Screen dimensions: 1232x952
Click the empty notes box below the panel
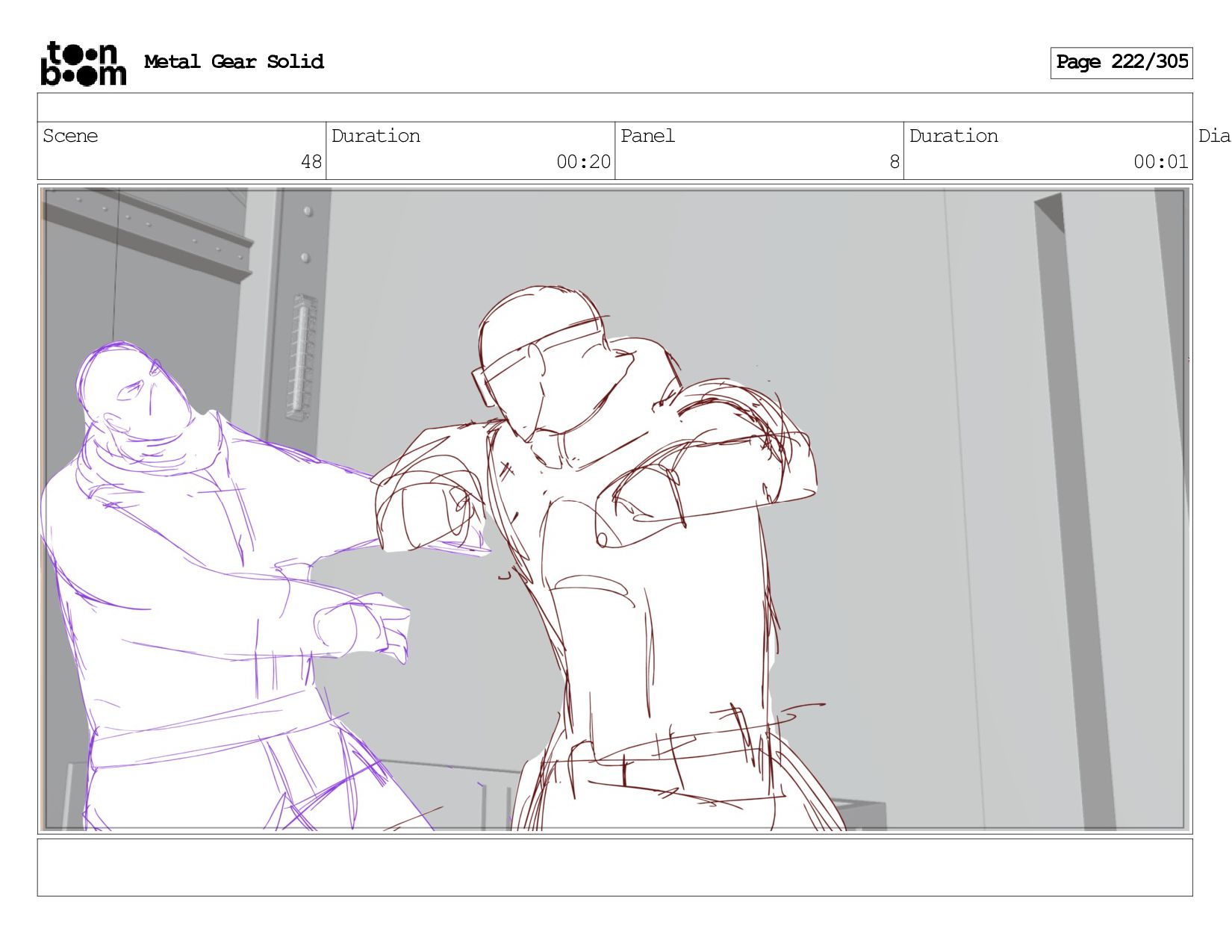pos(615,868)
